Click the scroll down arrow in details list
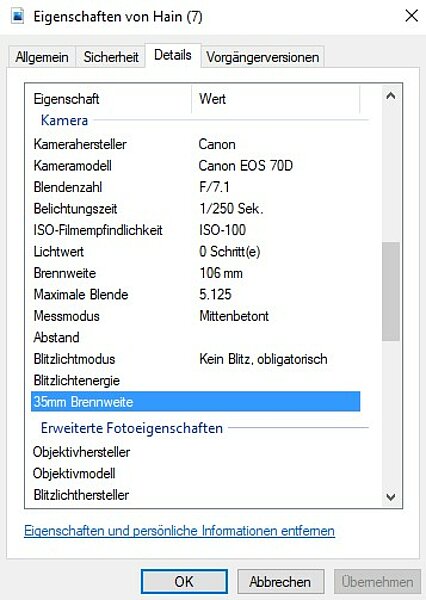Image resolution: width=426 pixels, height=600 pixels. [391, 497]
